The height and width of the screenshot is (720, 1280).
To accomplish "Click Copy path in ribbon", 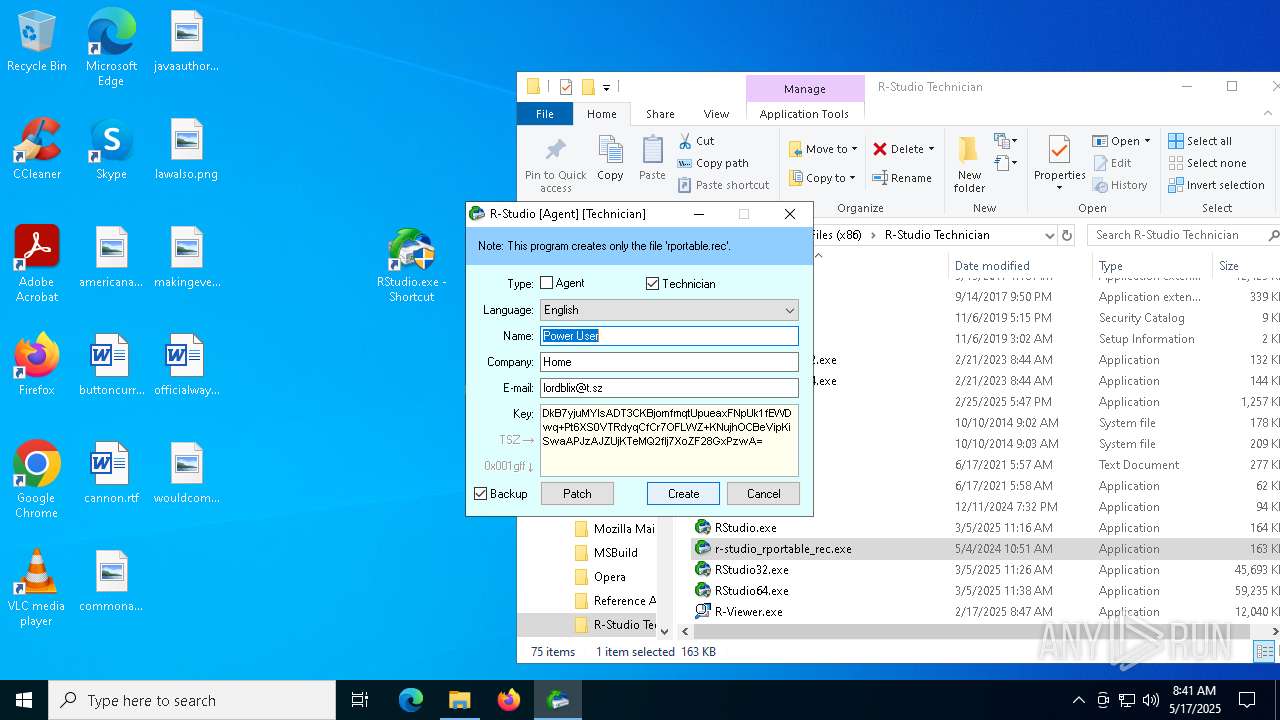I will 713,163.
